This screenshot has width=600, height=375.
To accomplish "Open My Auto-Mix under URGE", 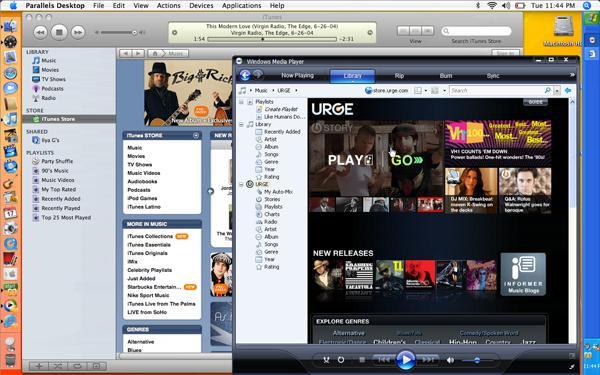I will [x=278, y=192].
